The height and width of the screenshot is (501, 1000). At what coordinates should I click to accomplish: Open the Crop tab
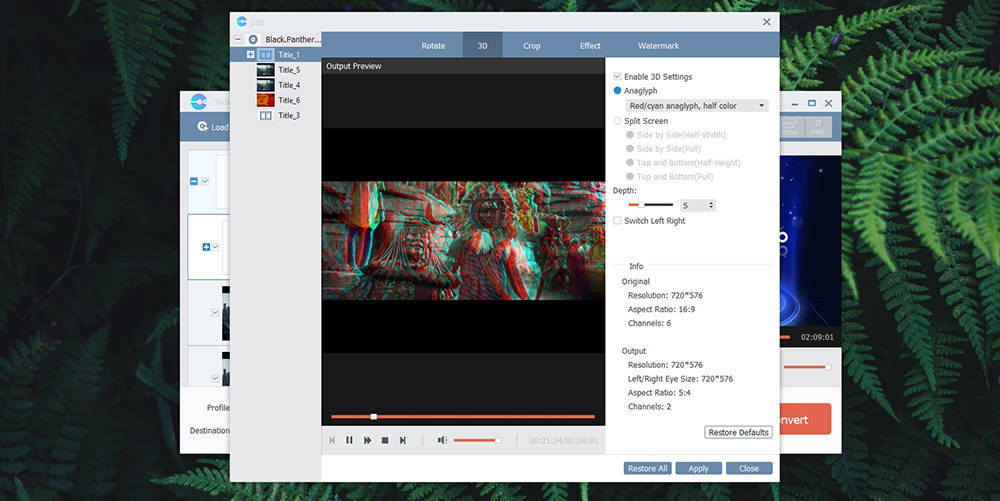point(532,46)
